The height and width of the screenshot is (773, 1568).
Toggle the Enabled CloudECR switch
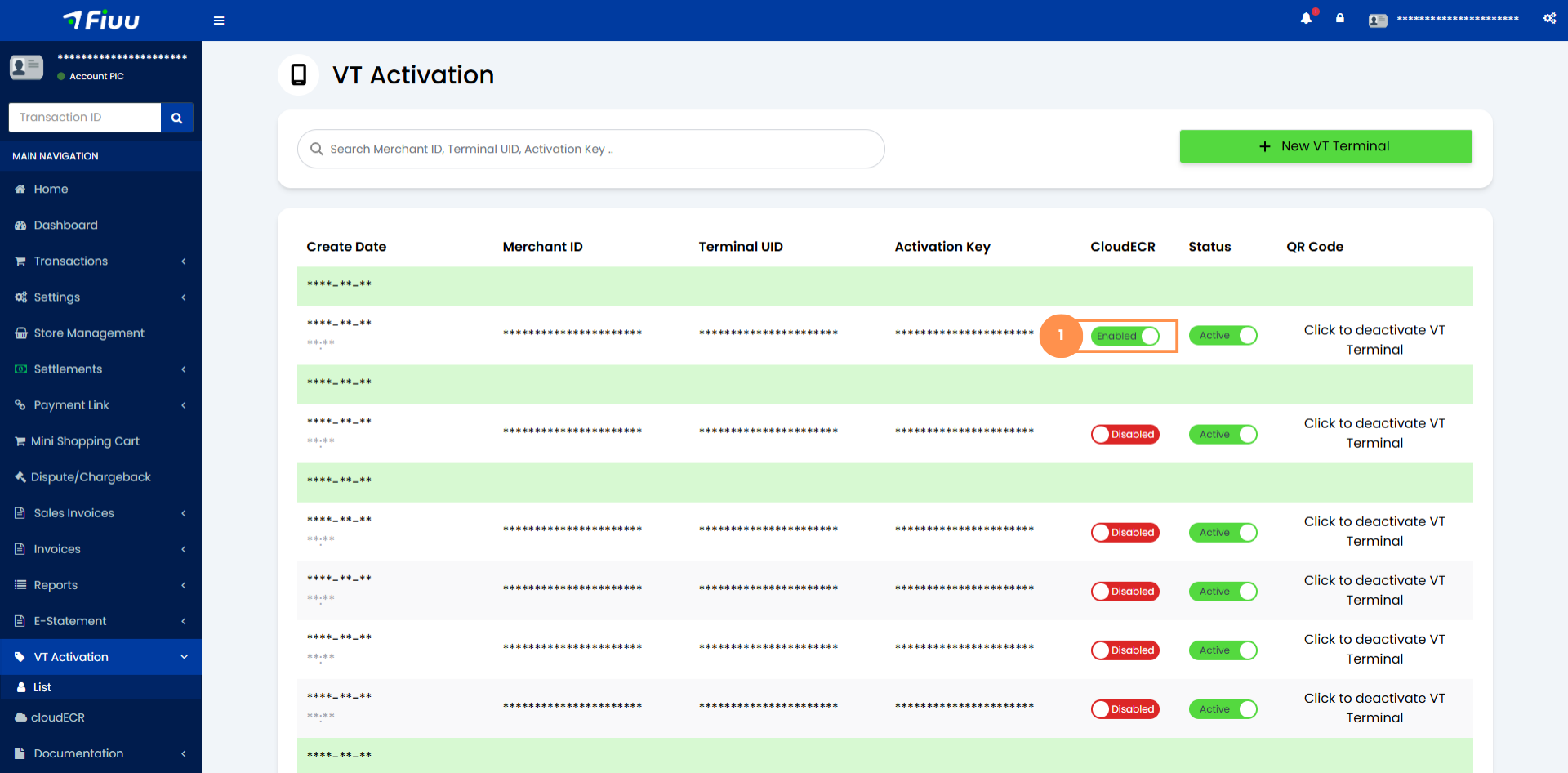click(1125, 336)
